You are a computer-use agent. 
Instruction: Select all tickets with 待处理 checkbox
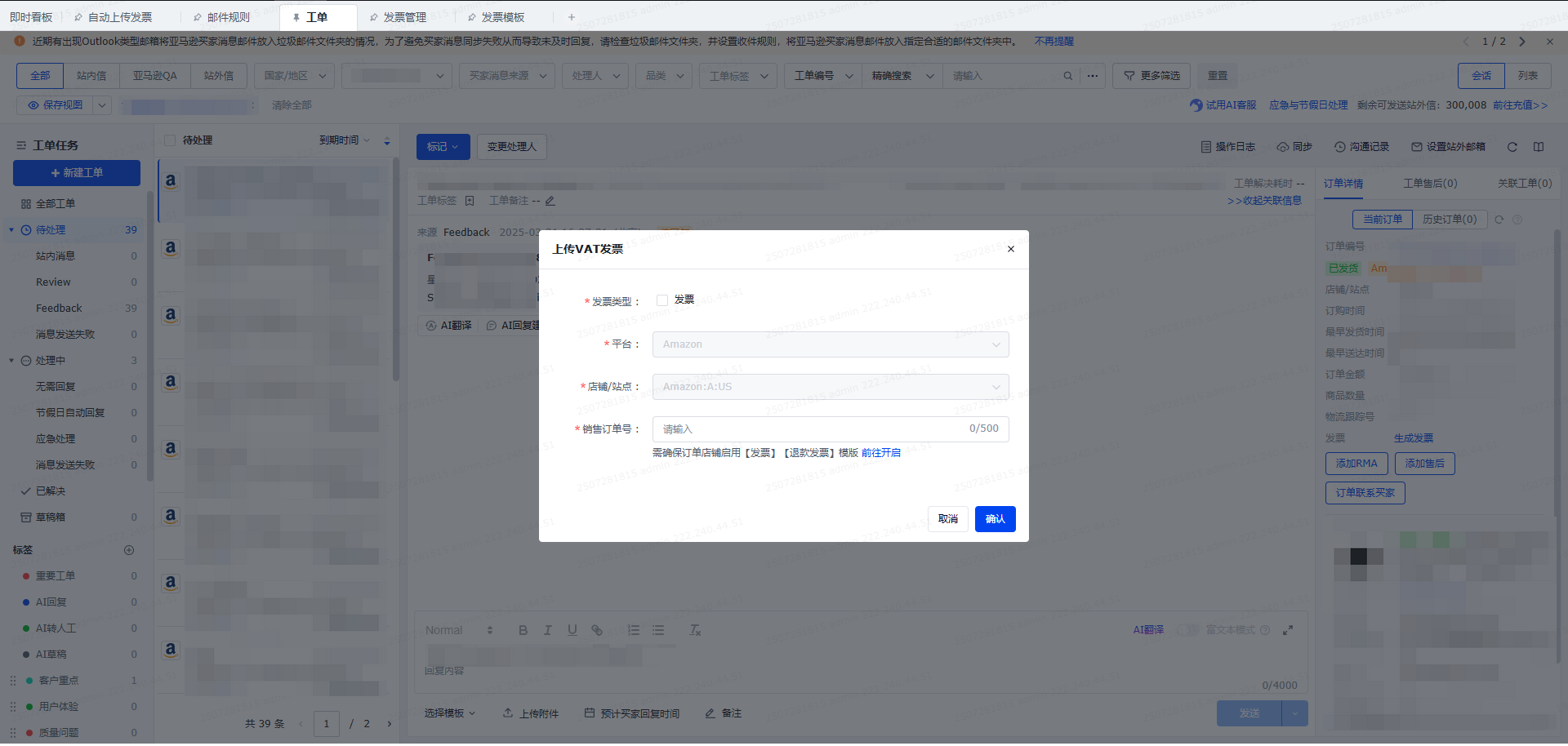coord(170,140)
